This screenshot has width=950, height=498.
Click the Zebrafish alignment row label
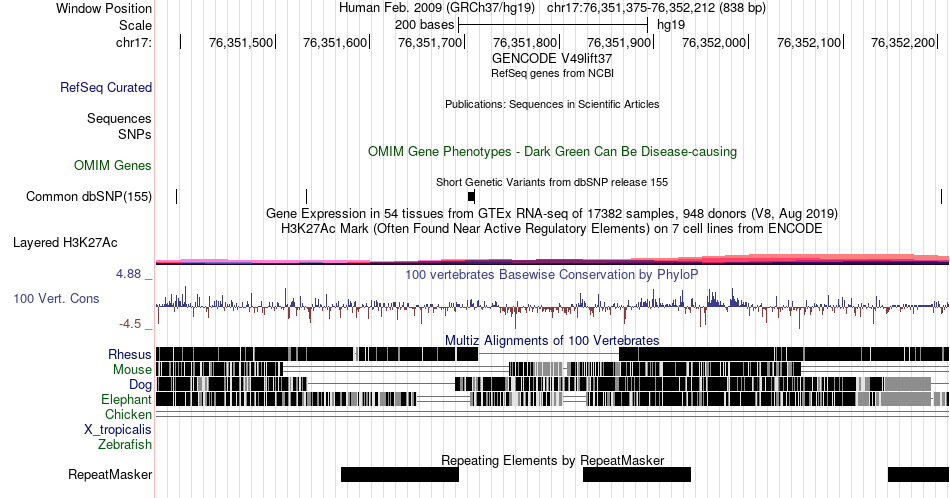(x=125, y=444)
